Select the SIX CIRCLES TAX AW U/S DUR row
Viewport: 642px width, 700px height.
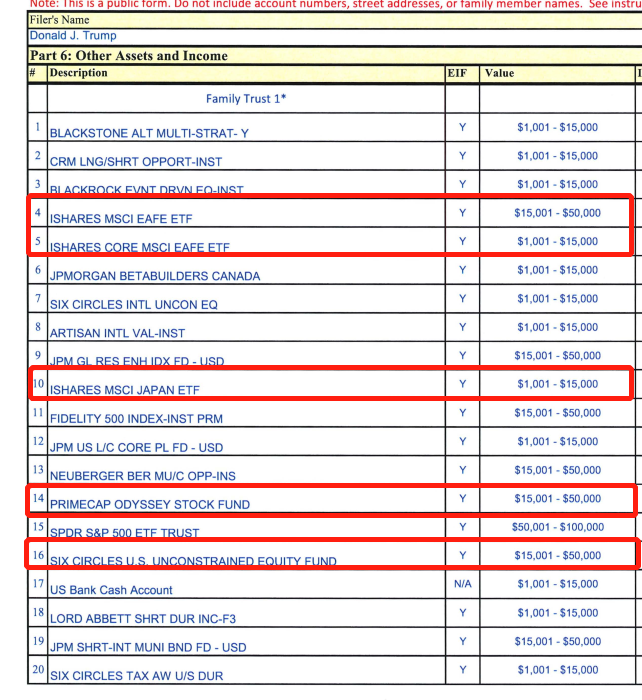[x=137, y=676]
